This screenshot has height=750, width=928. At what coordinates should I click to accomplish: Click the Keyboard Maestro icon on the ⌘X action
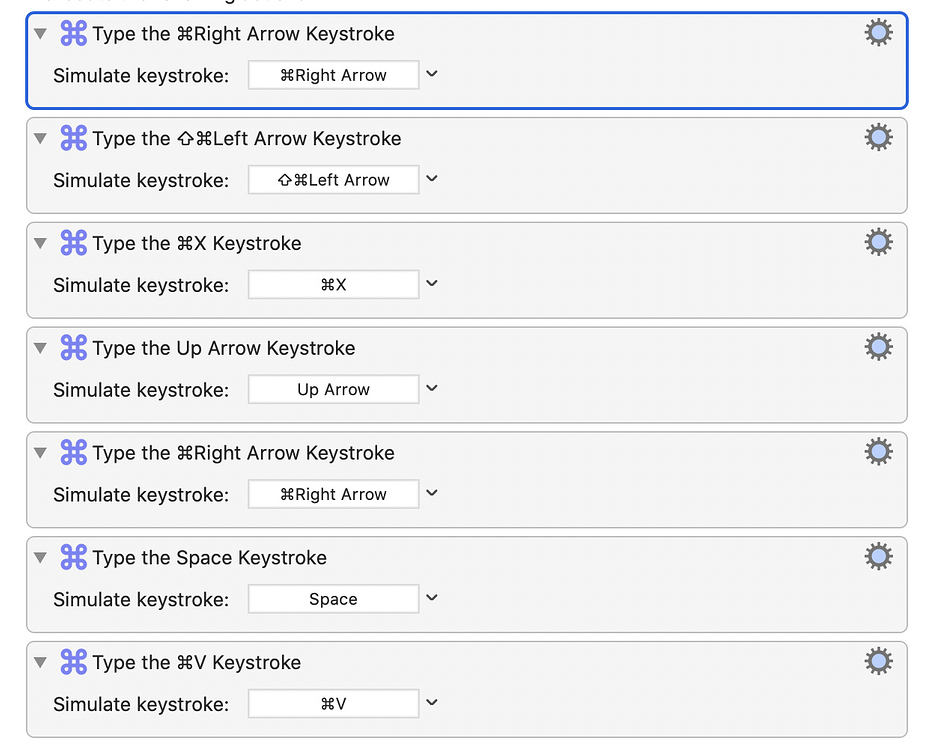tap(73, 243)
